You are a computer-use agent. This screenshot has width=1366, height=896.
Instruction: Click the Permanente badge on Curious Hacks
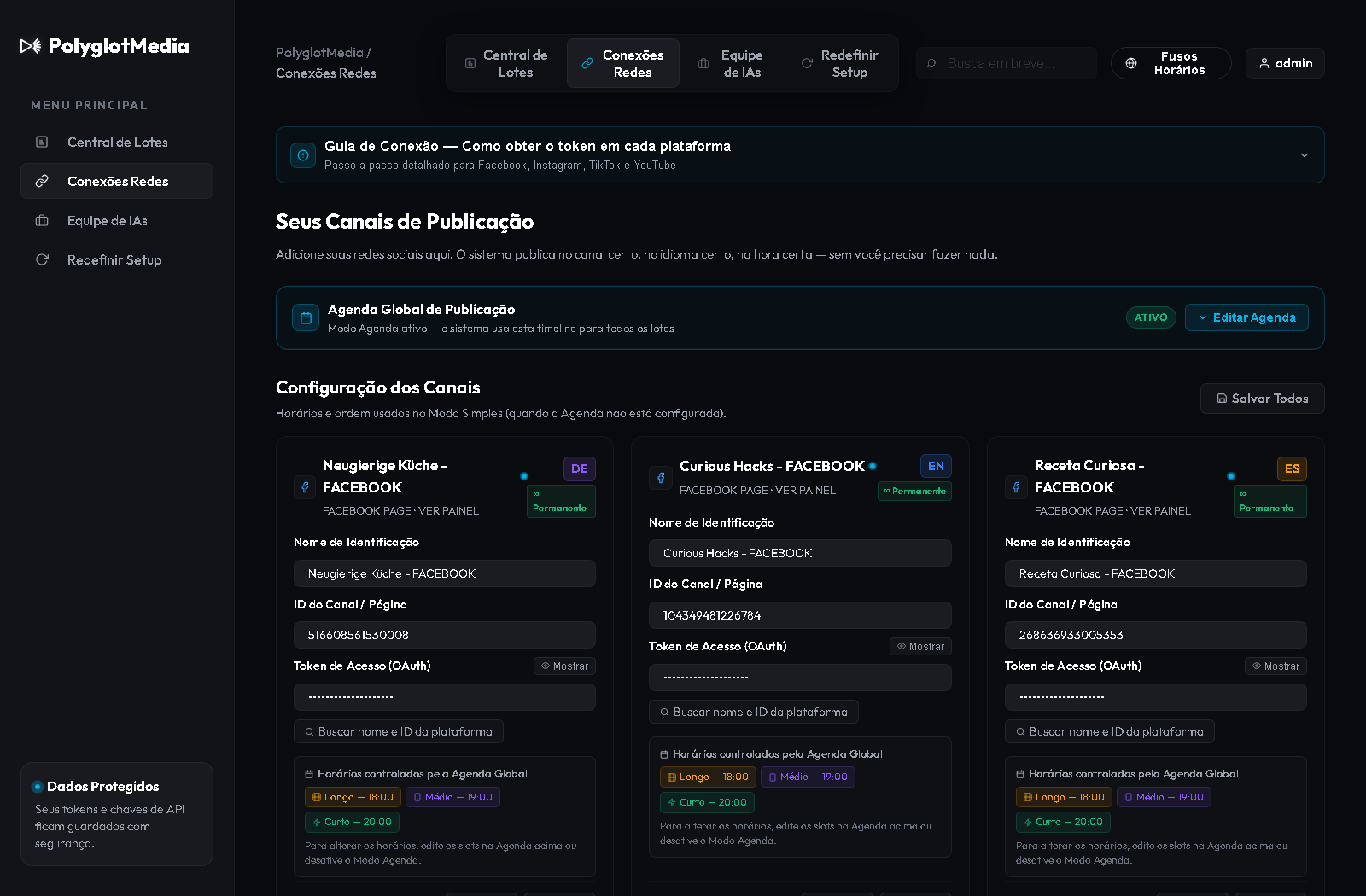914,491
